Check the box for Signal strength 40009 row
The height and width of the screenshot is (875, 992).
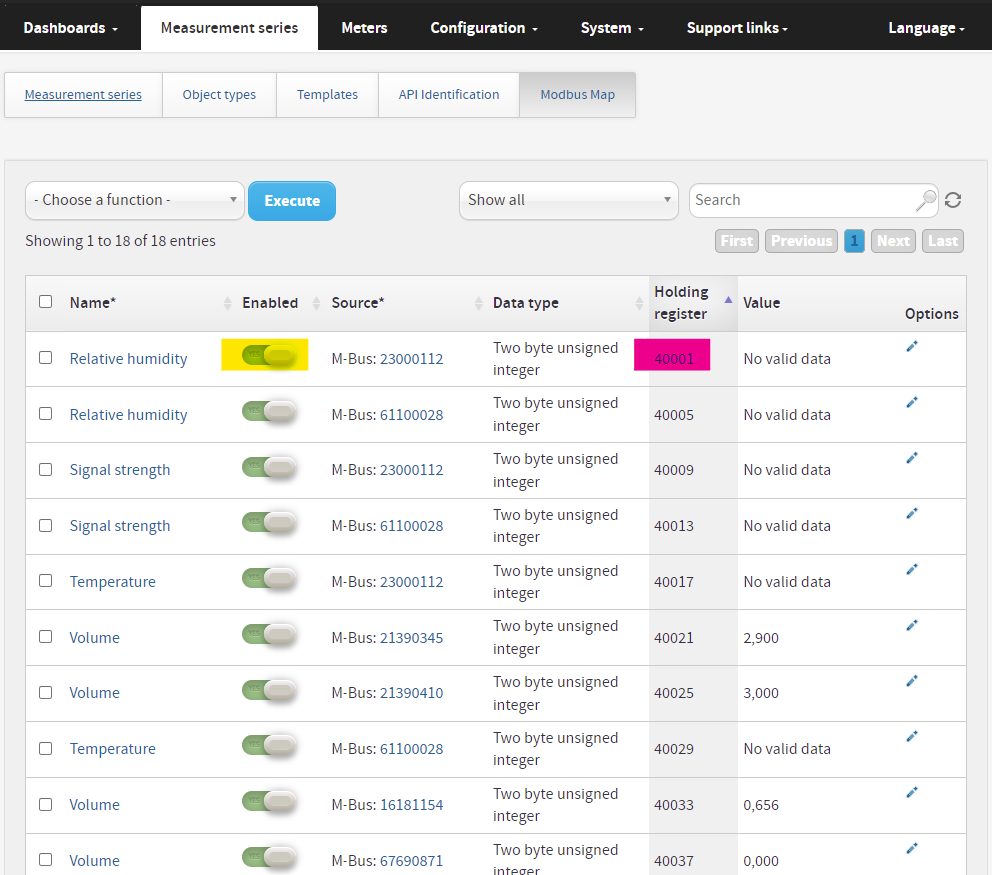(x=46, y=469)
